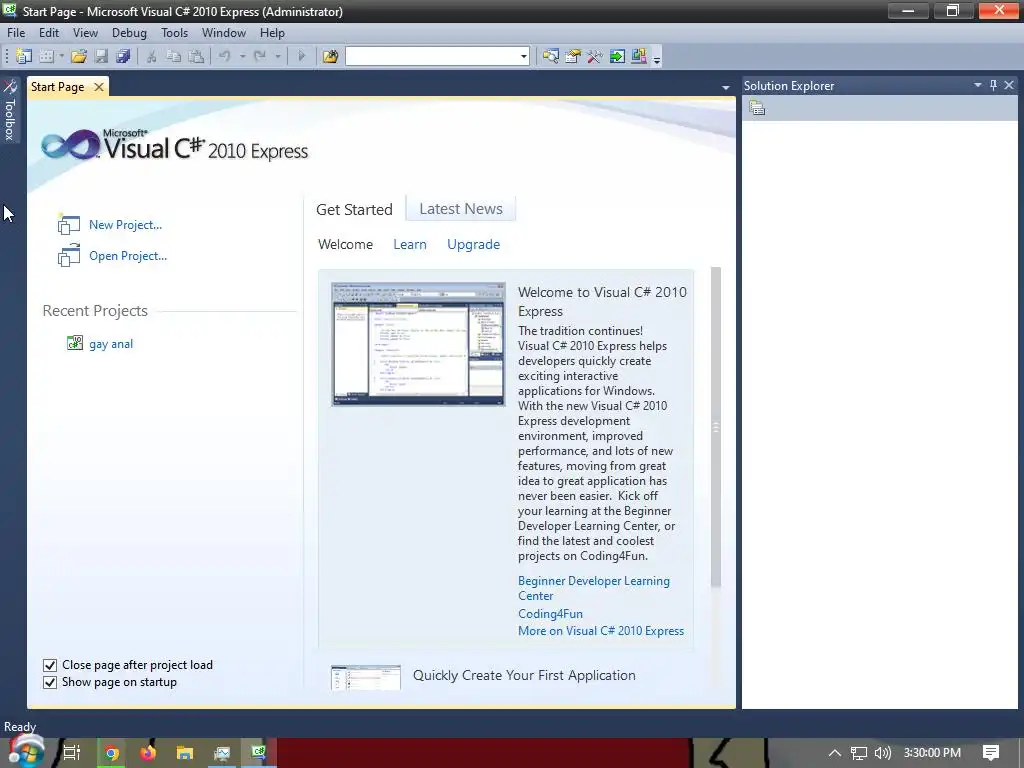Open the Coding4Fun link
Viewport: 1024px width, 768px height.
coord(551,614)
